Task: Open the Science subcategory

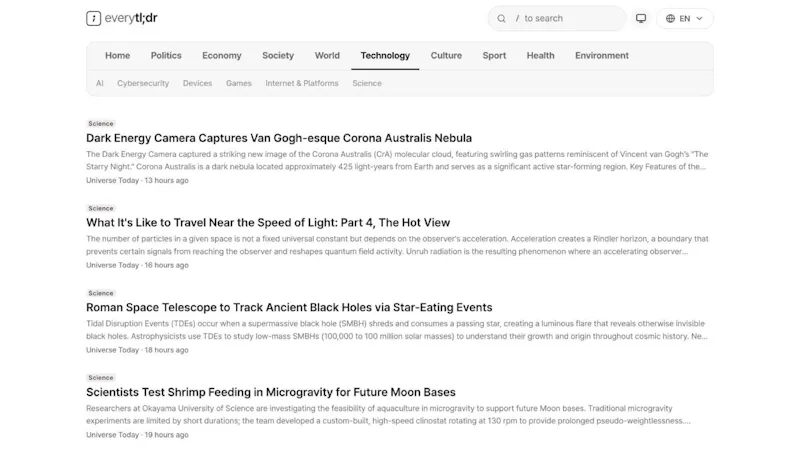Action: pyautogui.click(x=367, y=83)
